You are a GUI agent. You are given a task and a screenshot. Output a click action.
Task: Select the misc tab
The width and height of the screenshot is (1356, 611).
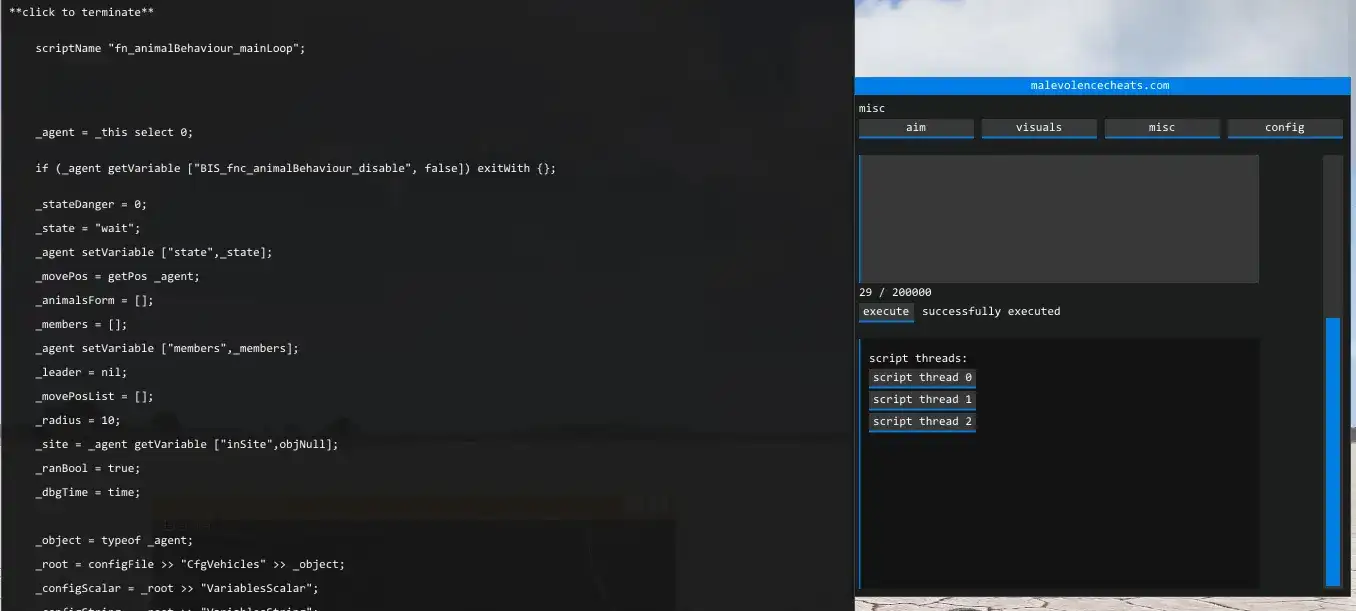1161,127
